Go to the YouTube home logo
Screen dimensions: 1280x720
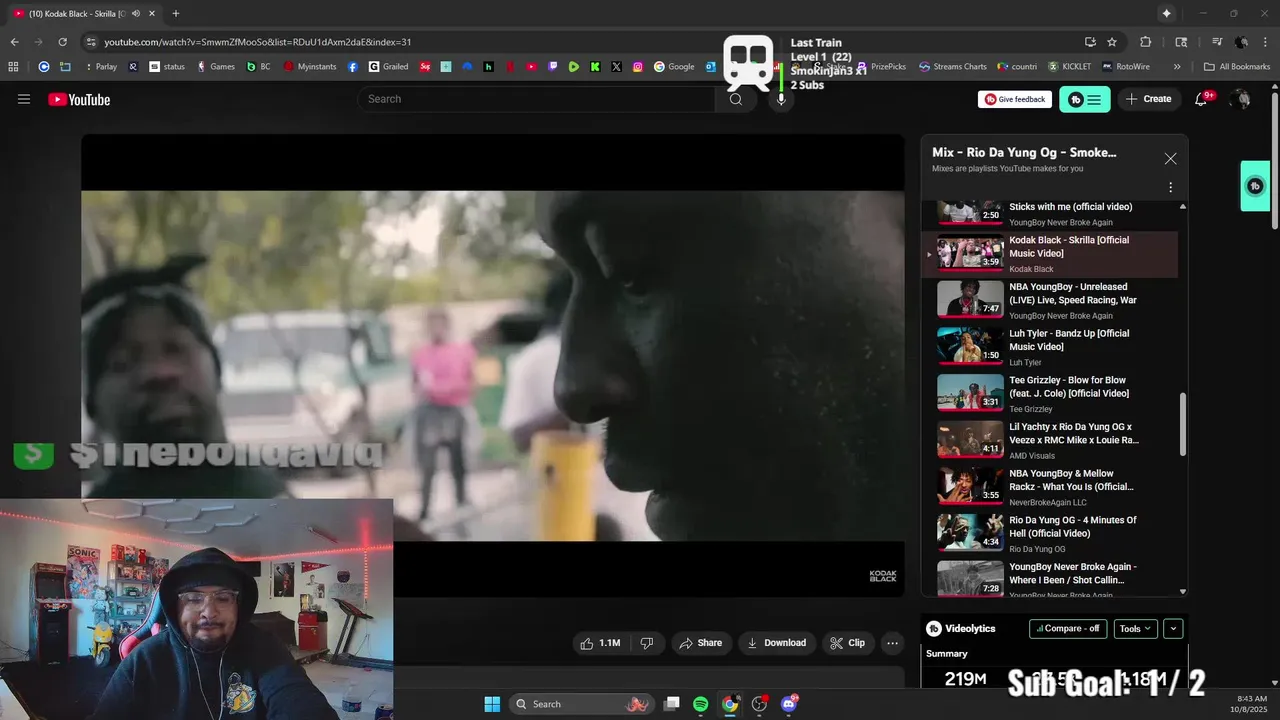79,99
